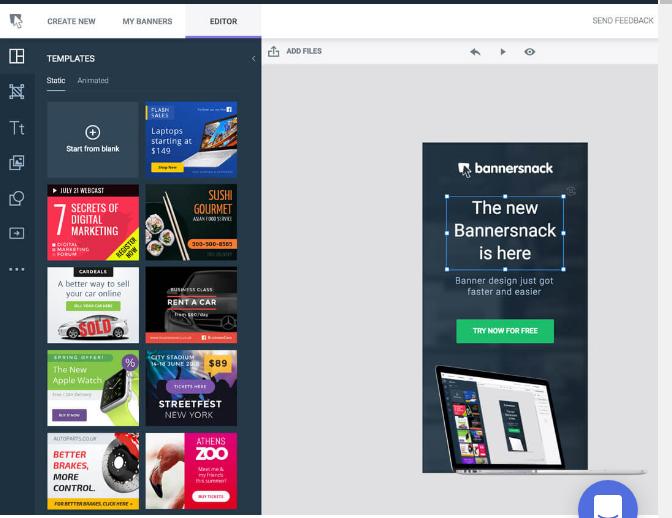The image size is (672, 518).
Task: Select the Editor tab
Action: tap(223, 21)
